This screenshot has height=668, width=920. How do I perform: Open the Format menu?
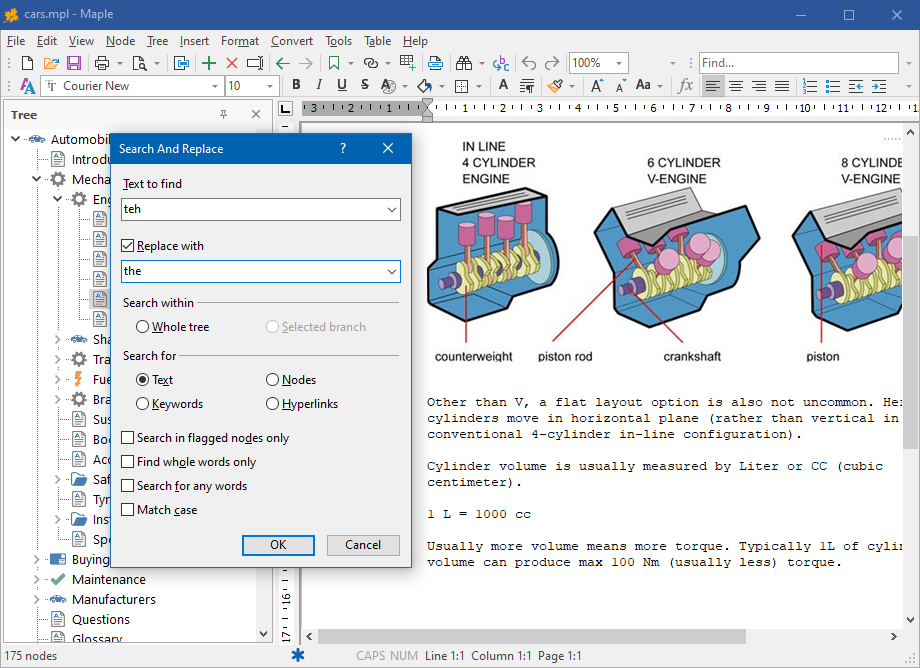pos(239,41)
